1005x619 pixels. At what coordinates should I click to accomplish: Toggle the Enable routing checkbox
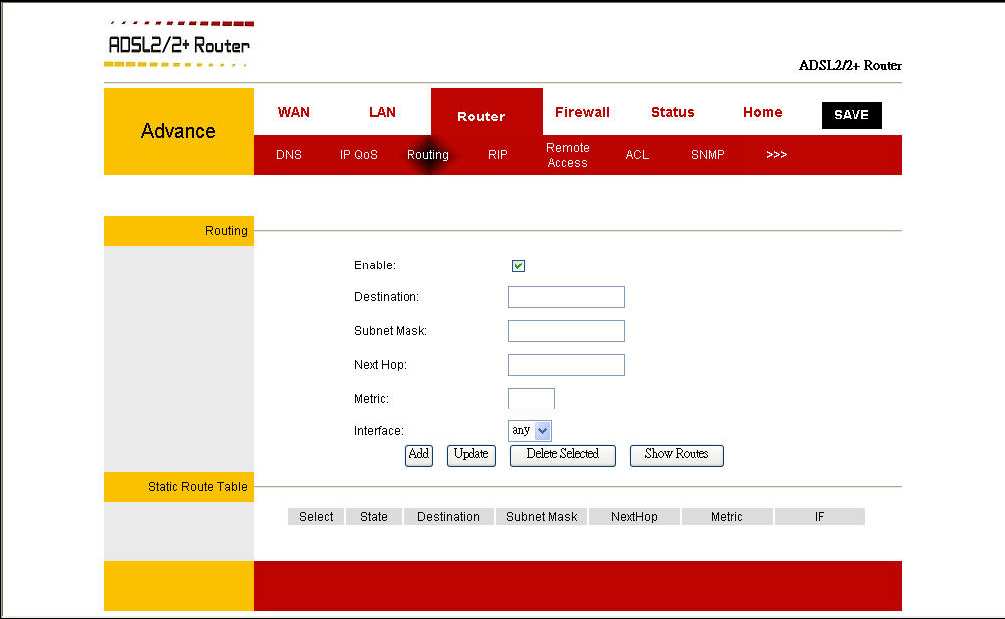tap(519, 266)
